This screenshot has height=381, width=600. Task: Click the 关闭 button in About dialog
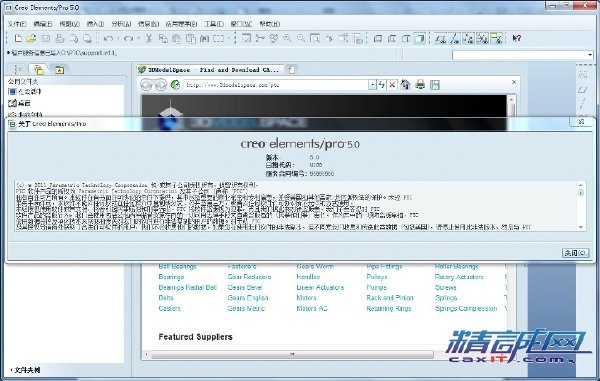tap(575, 253)
